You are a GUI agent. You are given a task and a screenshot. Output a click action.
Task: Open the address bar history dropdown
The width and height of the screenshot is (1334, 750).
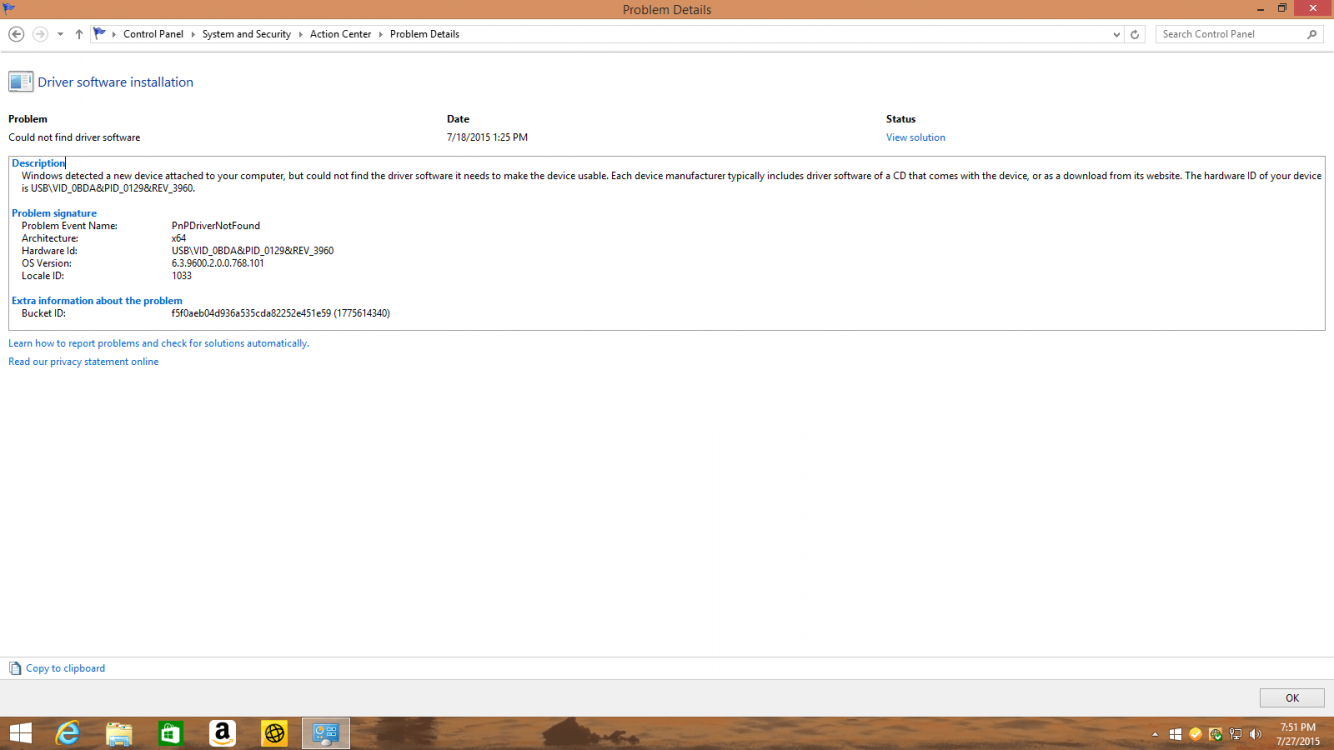pos(1116,33)
